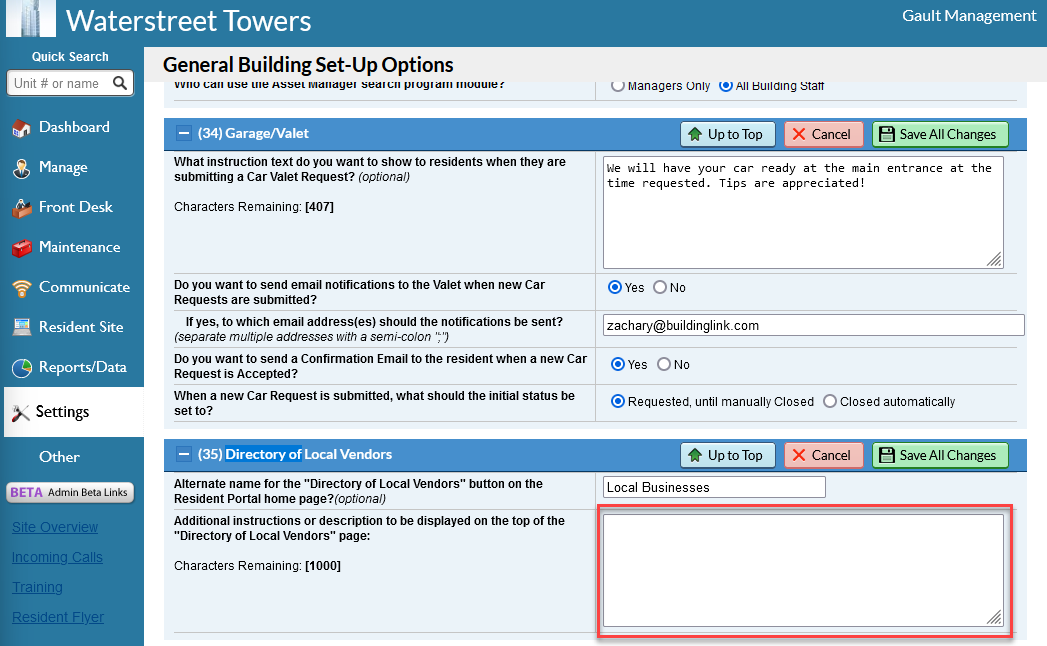
Task: Click the Waterstreet Towers building logo
Action: (x=31, y=19)
